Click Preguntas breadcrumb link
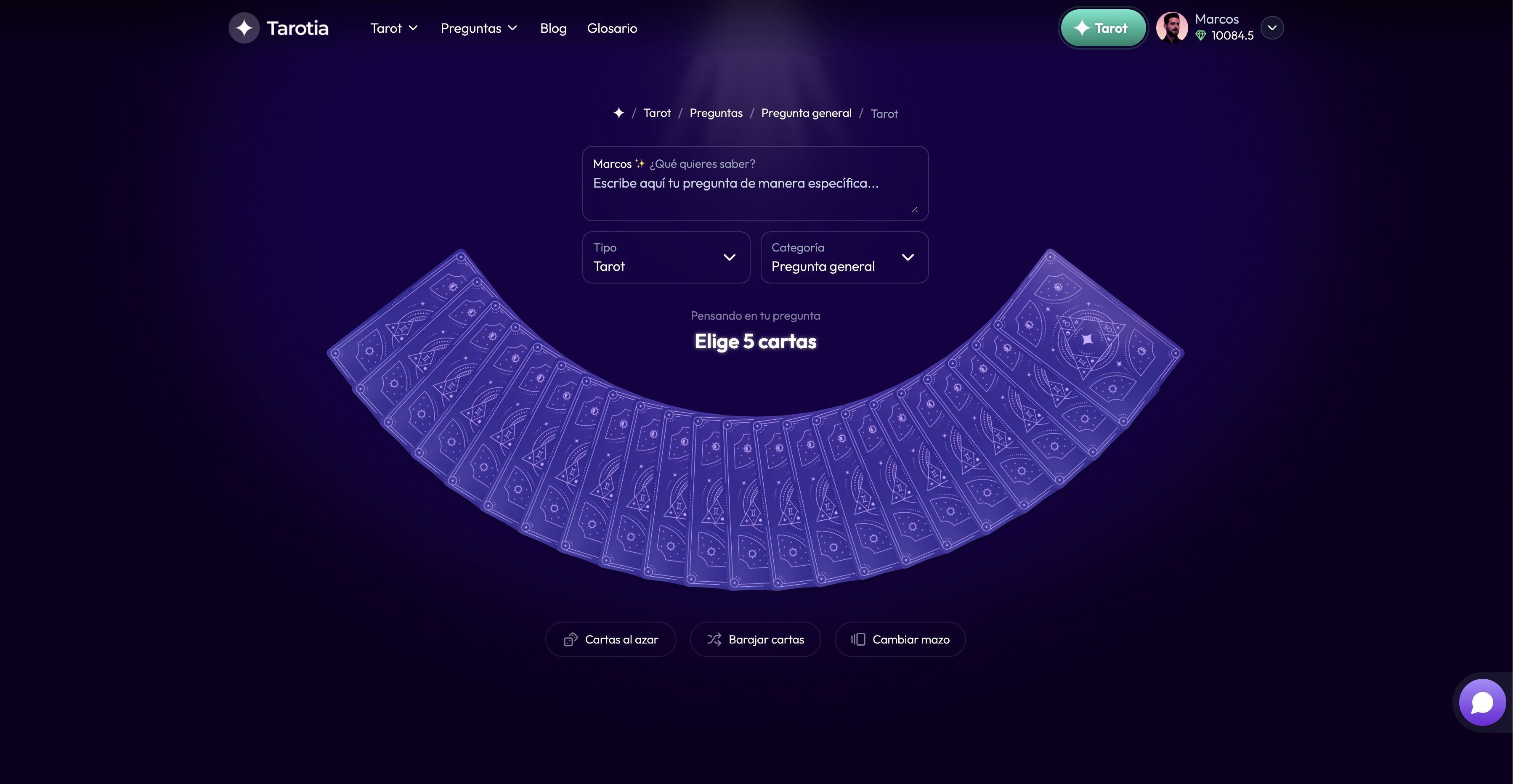This screenshot has height=784, width=1513. click(715, 113)
